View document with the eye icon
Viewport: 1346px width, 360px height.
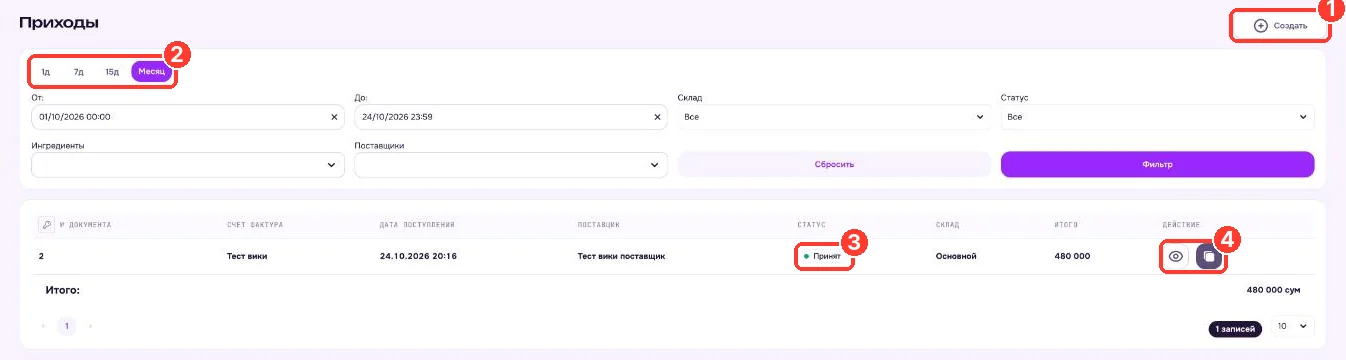pyautogui.click(x=1176, y=257)
